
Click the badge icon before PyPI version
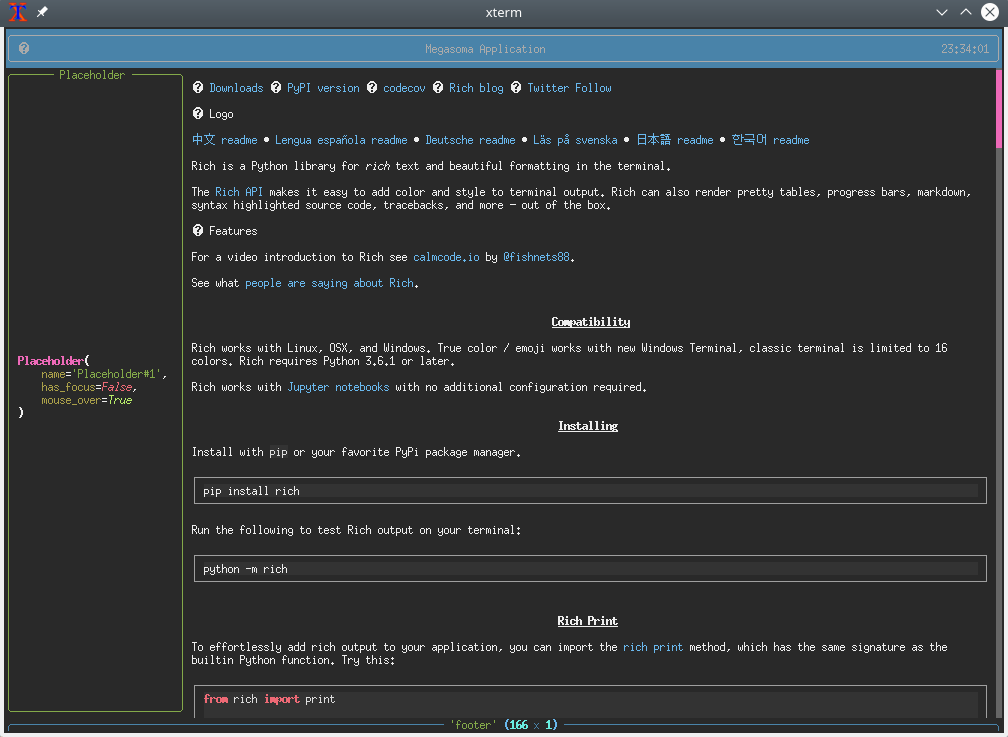[276, 88]
